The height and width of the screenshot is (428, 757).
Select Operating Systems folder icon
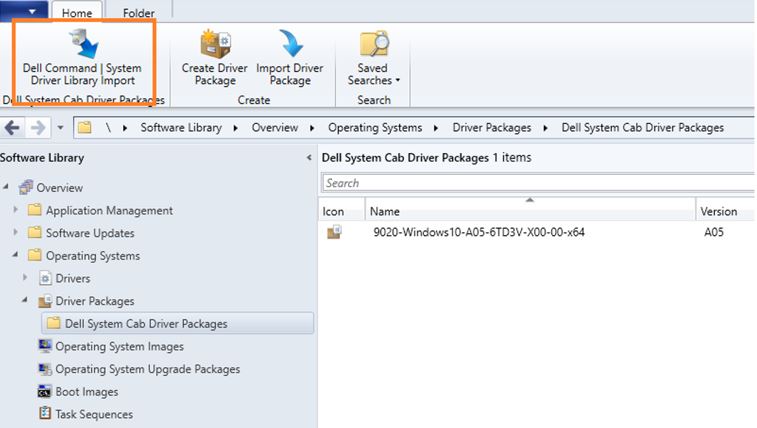pyautogui.click(x=35, y=255)
